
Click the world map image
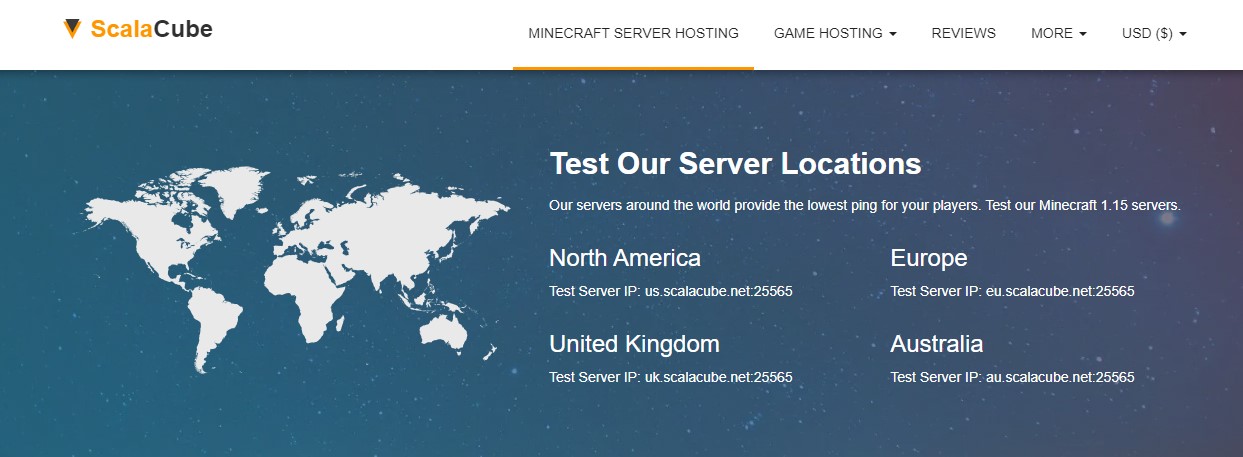pyautogui.click(x=297, y=270)
